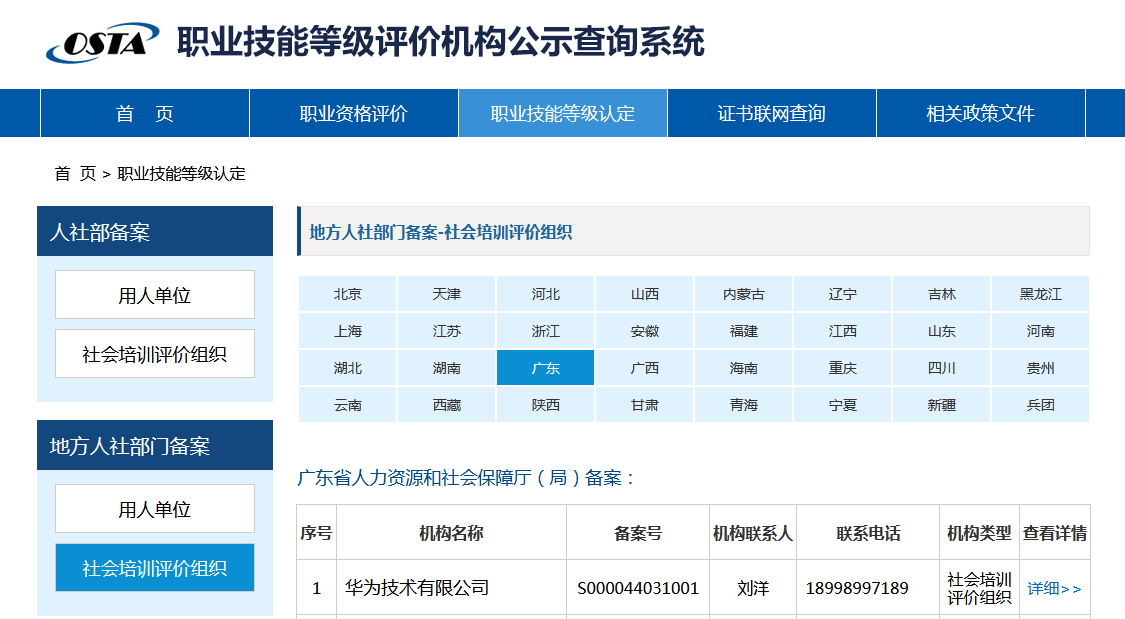The image size is (1125, 619).
Task: Click highlighted 社会培训评价组织 sidebar button
Action: (x=155, y=568)
